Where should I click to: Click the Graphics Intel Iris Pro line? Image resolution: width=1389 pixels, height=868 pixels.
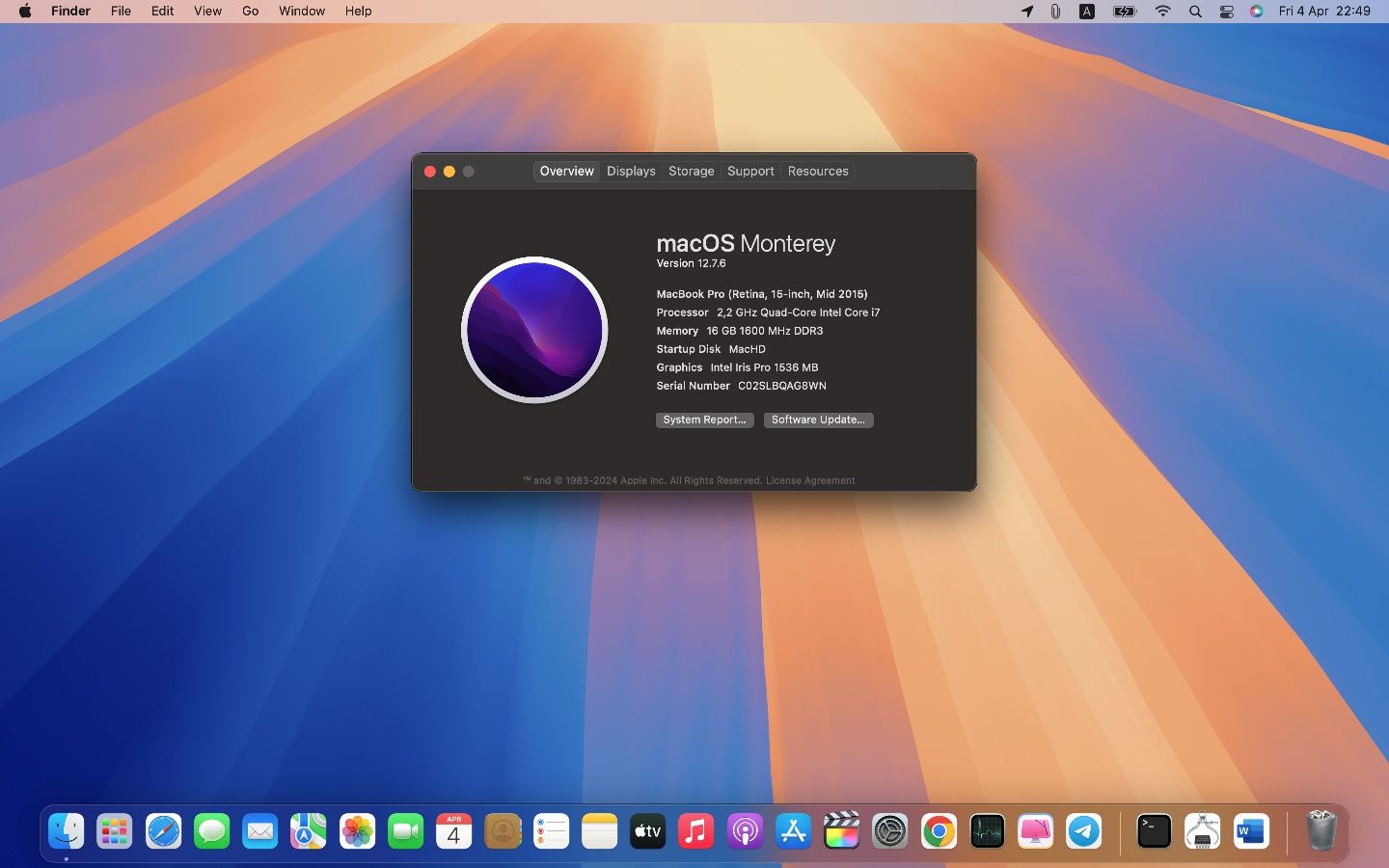(x=737, y=367)
